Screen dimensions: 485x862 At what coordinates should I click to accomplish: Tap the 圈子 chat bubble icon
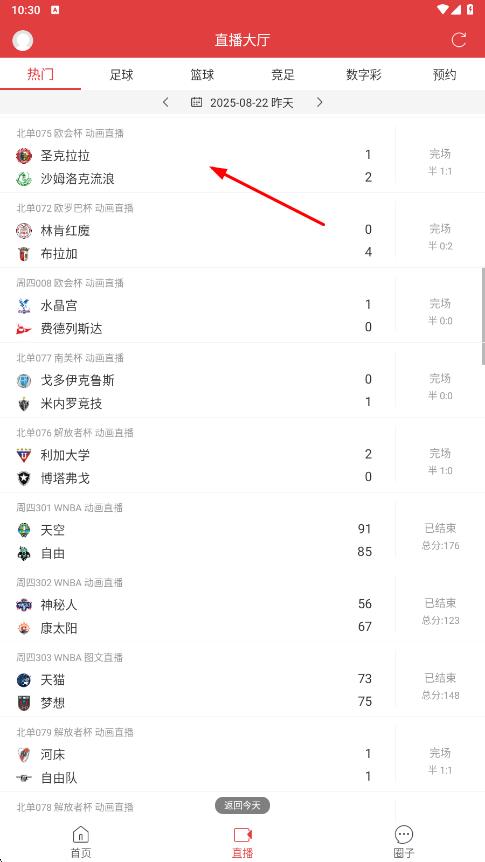(x=404, y=835)
